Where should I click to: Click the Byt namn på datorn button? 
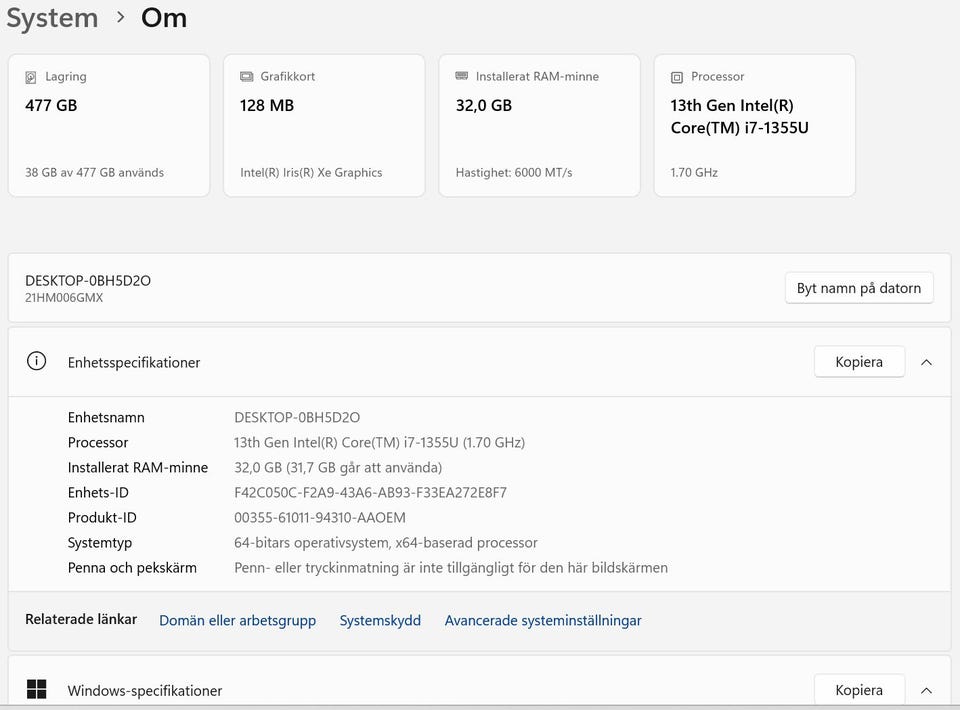pyautogui.click(x=859, y=288)
